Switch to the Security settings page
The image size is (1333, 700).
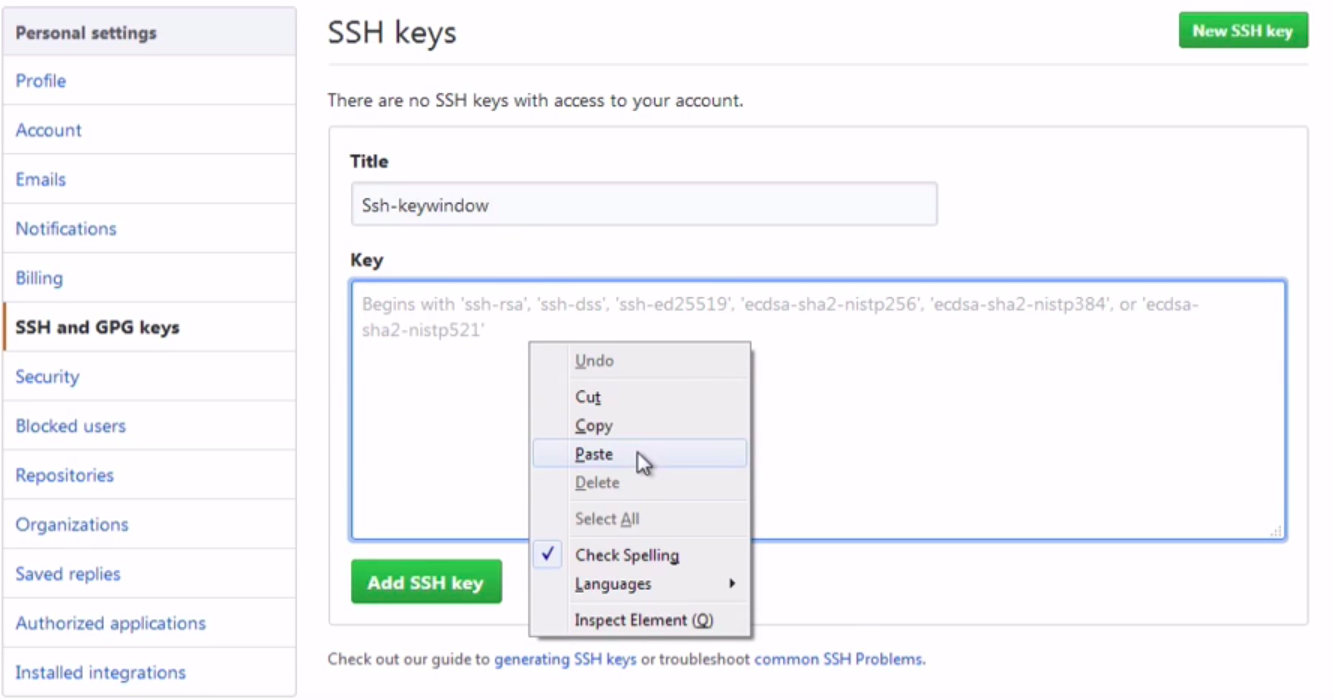(47, 377)
